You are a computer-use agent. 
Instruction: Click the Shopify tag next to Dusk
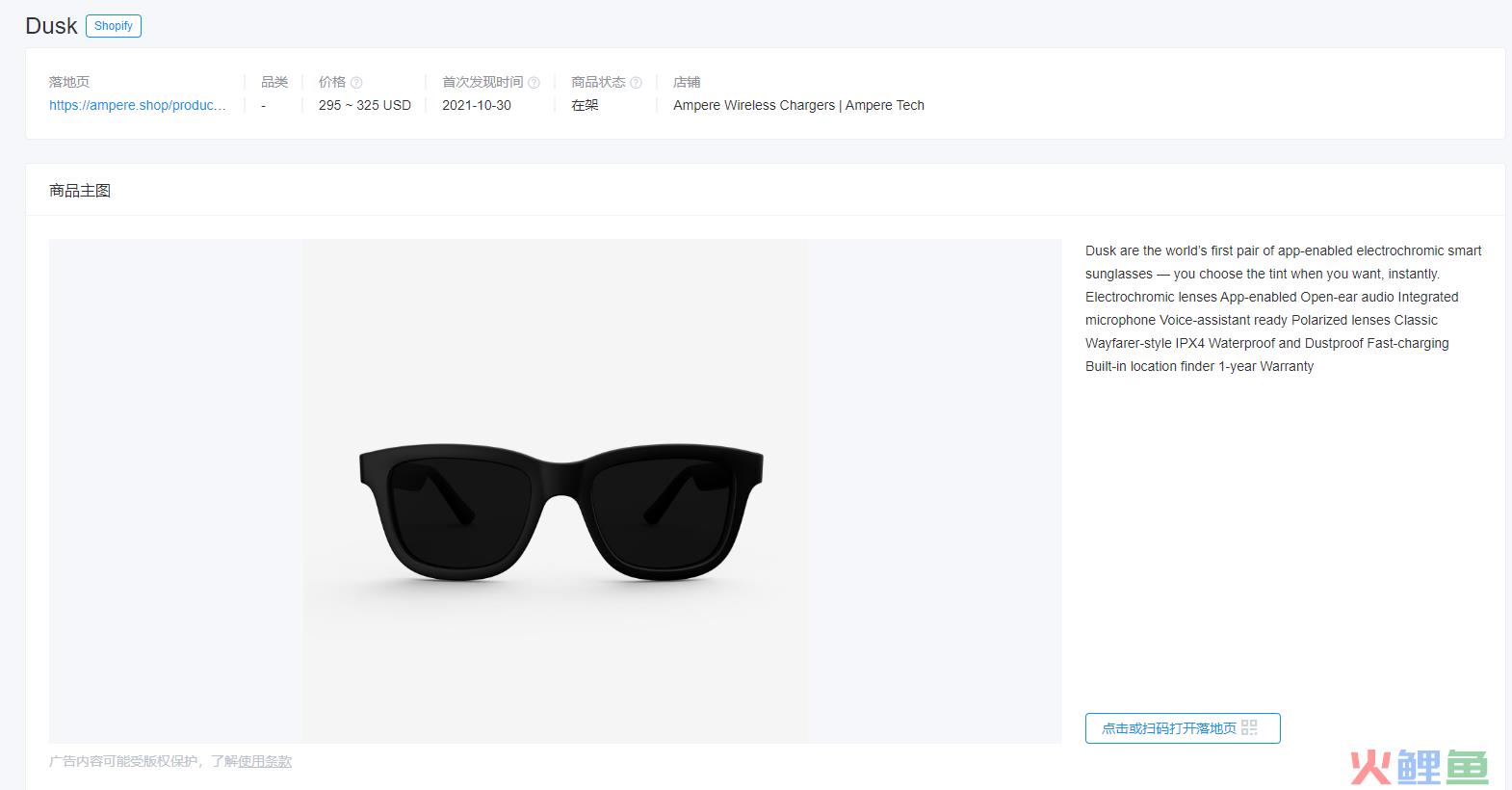(x=114, y=26)
